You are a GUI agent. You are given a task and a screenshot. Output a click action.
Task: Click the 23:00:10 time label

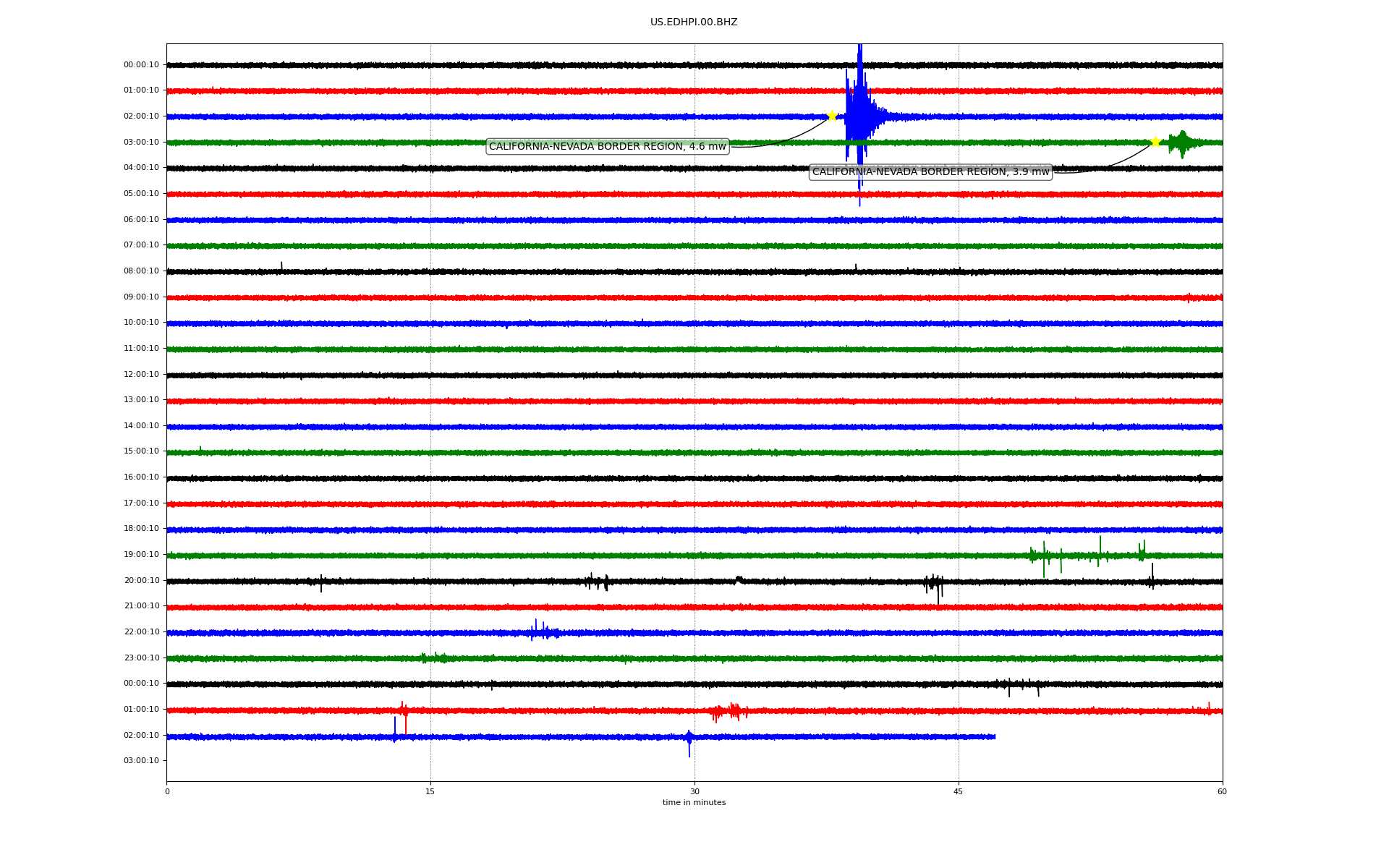point(141,658)
